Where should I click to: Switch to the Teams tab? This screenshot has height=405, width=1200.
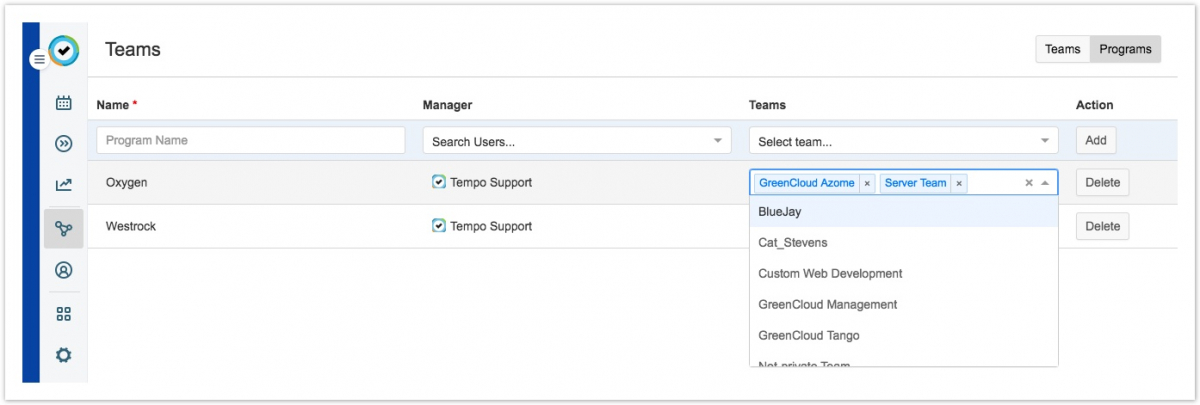pos(1062,49)
